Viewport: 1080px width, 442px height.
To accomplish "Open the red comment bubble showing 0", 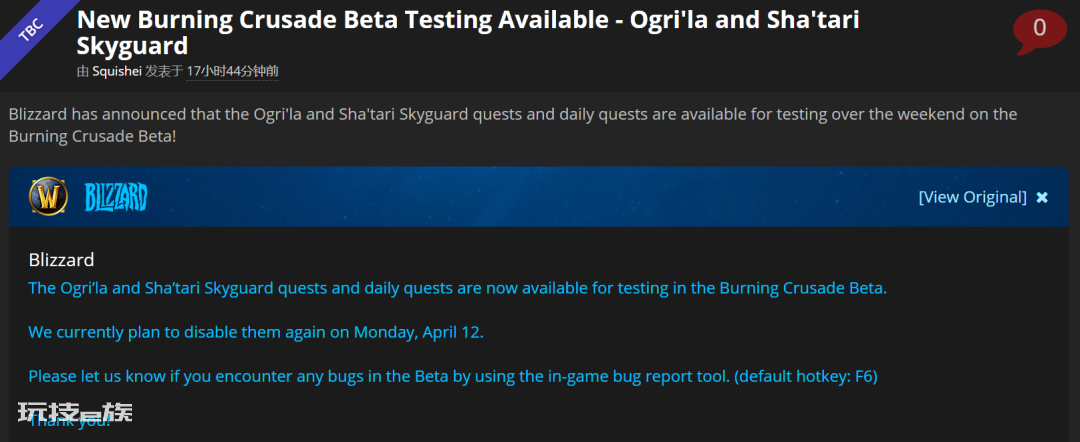I will (1039, 31).
